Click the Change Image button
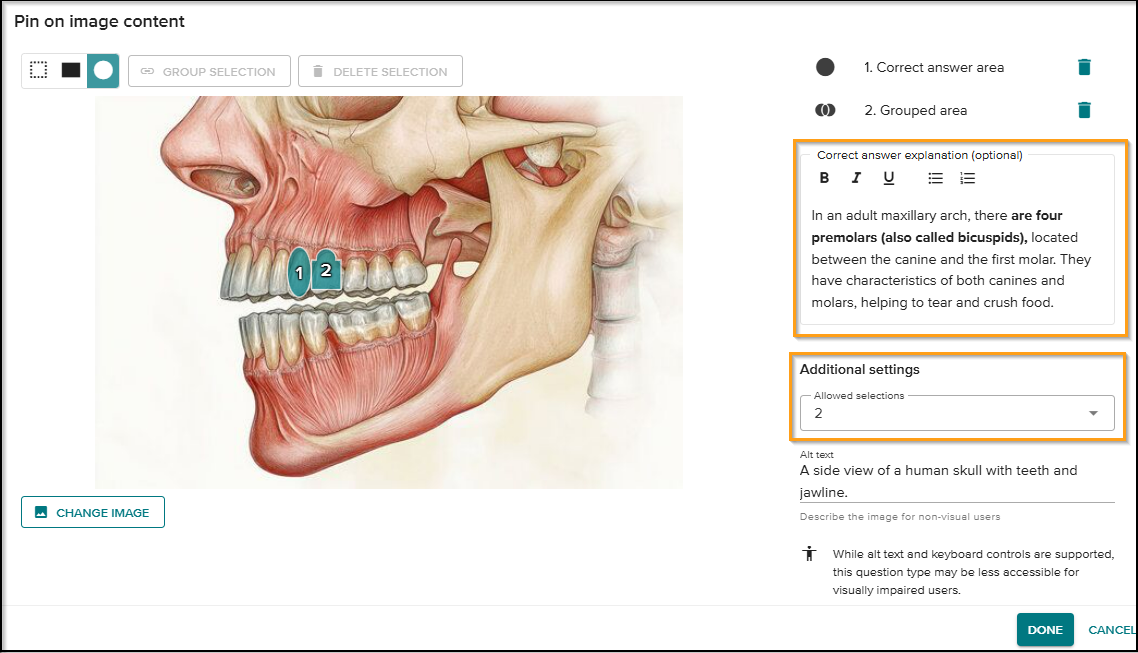The image size is (1138, 653). tap(93, 513)
